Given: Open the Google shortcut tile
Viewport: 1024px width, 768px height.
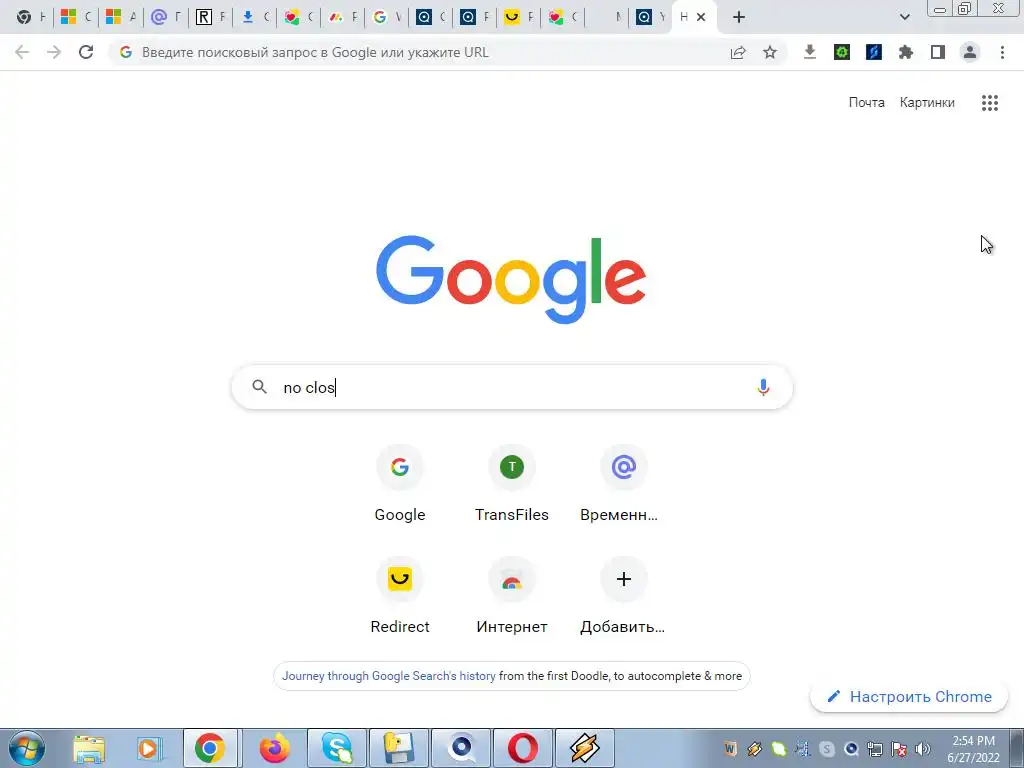Looking at the screenshot, I should 400,485.
